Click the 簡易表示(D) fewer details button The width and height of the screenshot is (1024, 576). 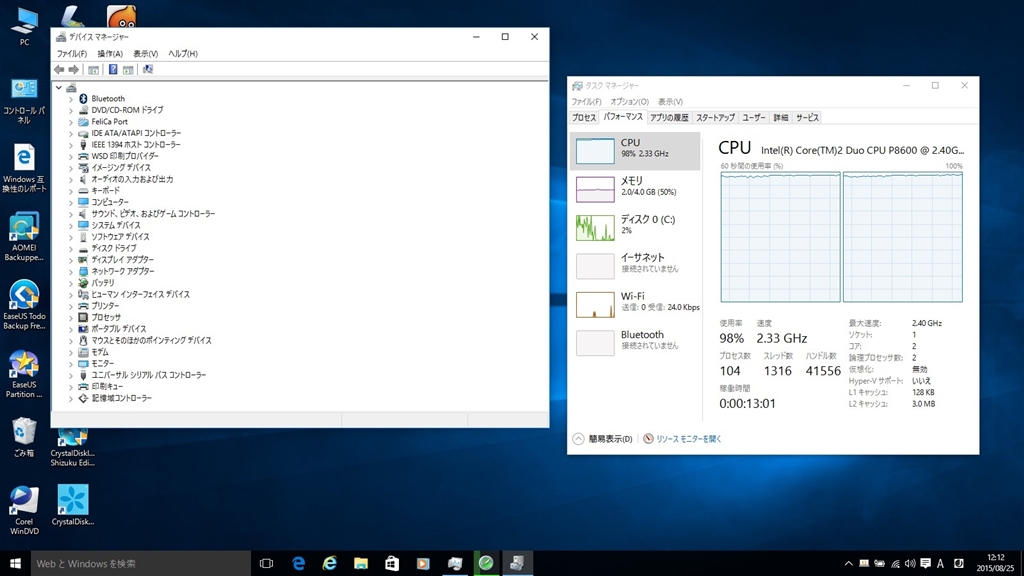coord(603,439)
